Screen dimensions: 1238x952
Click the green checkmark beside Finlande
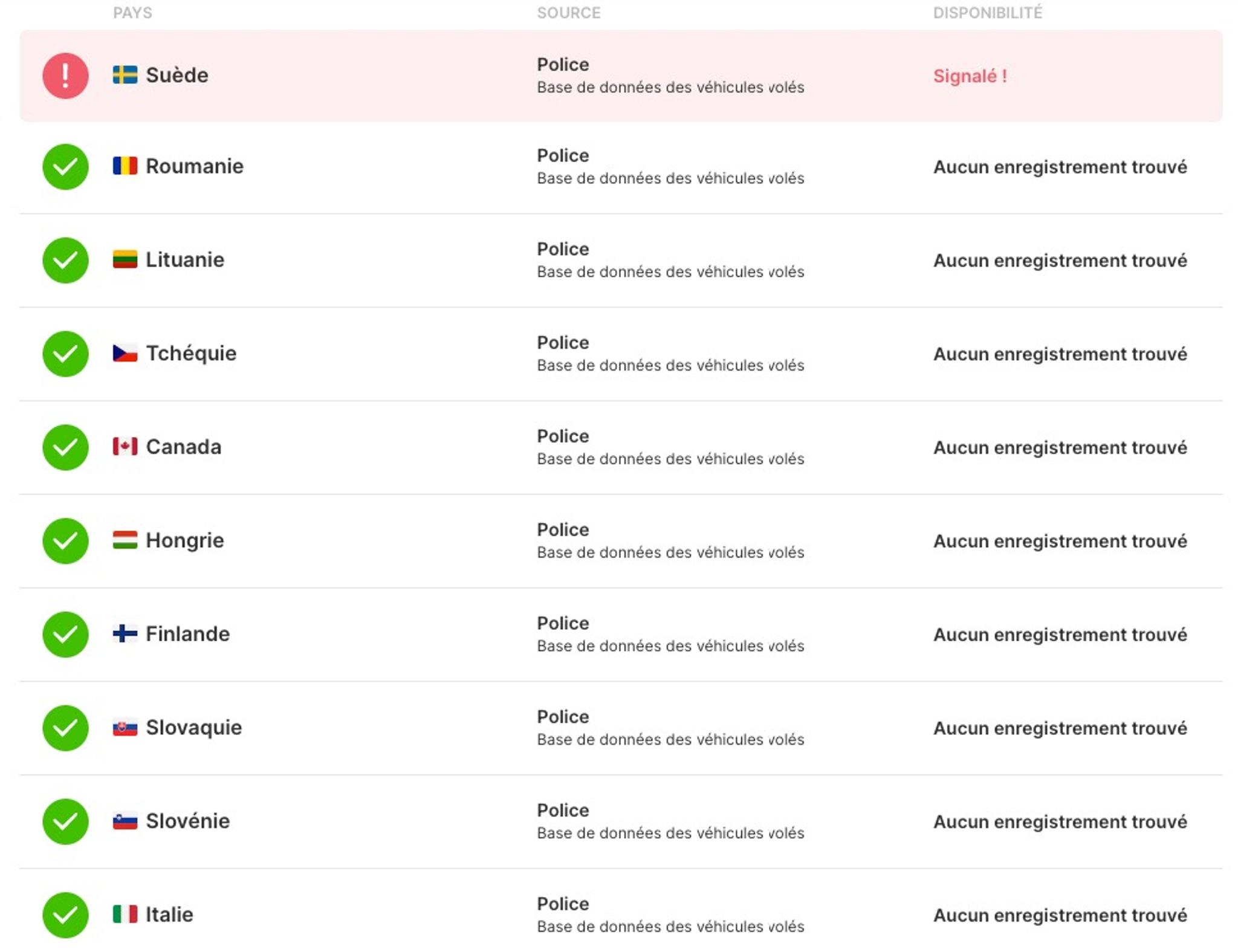tap(65, 634)
